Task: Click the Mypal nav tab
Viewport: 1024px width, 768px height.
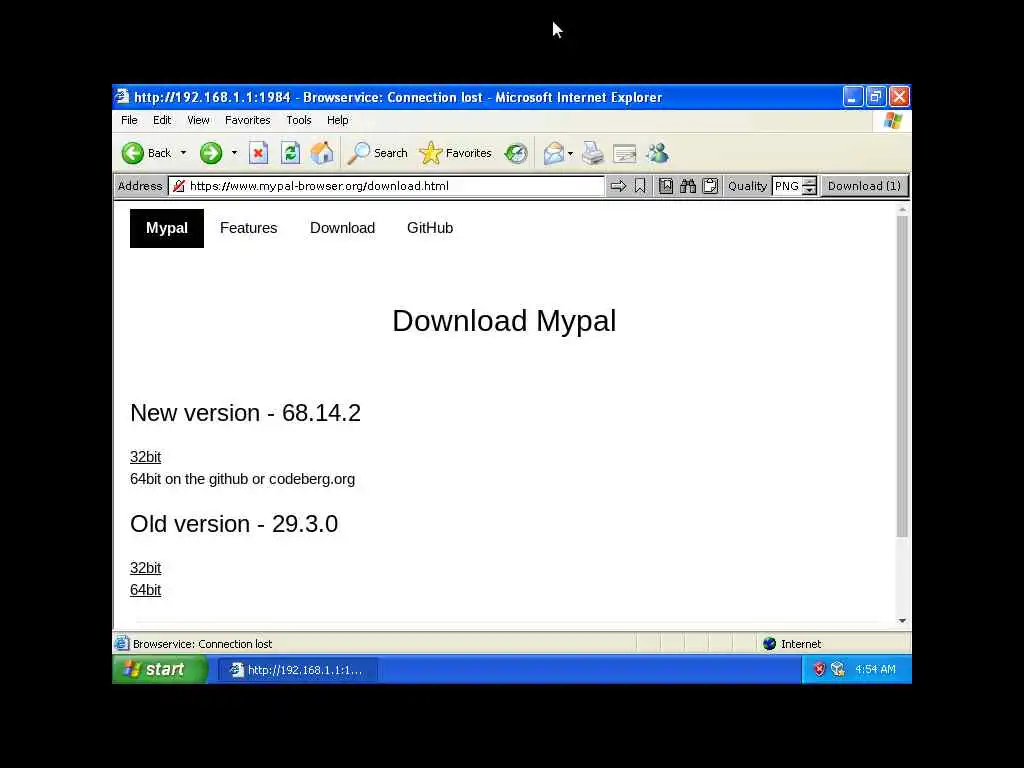Action: point(167,228)
